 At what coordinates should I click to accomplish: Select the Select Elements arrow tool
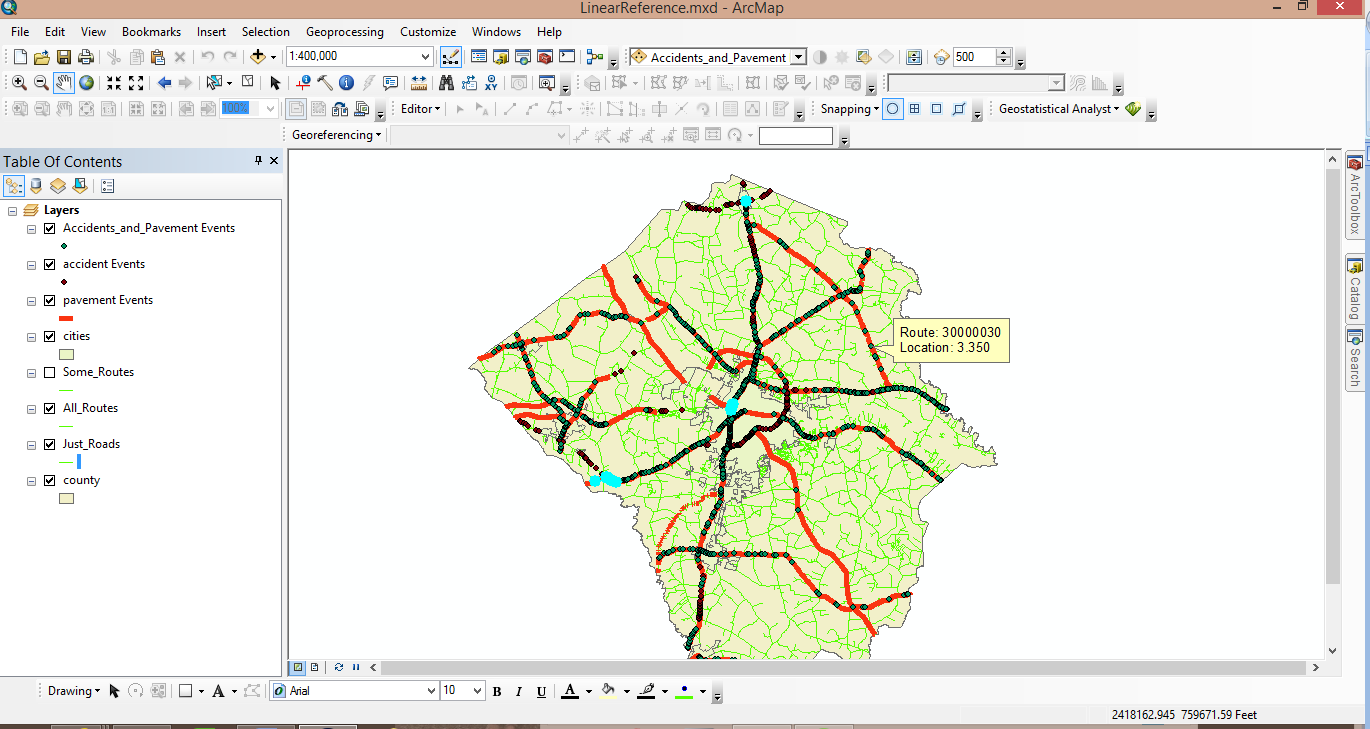[276, 83]
